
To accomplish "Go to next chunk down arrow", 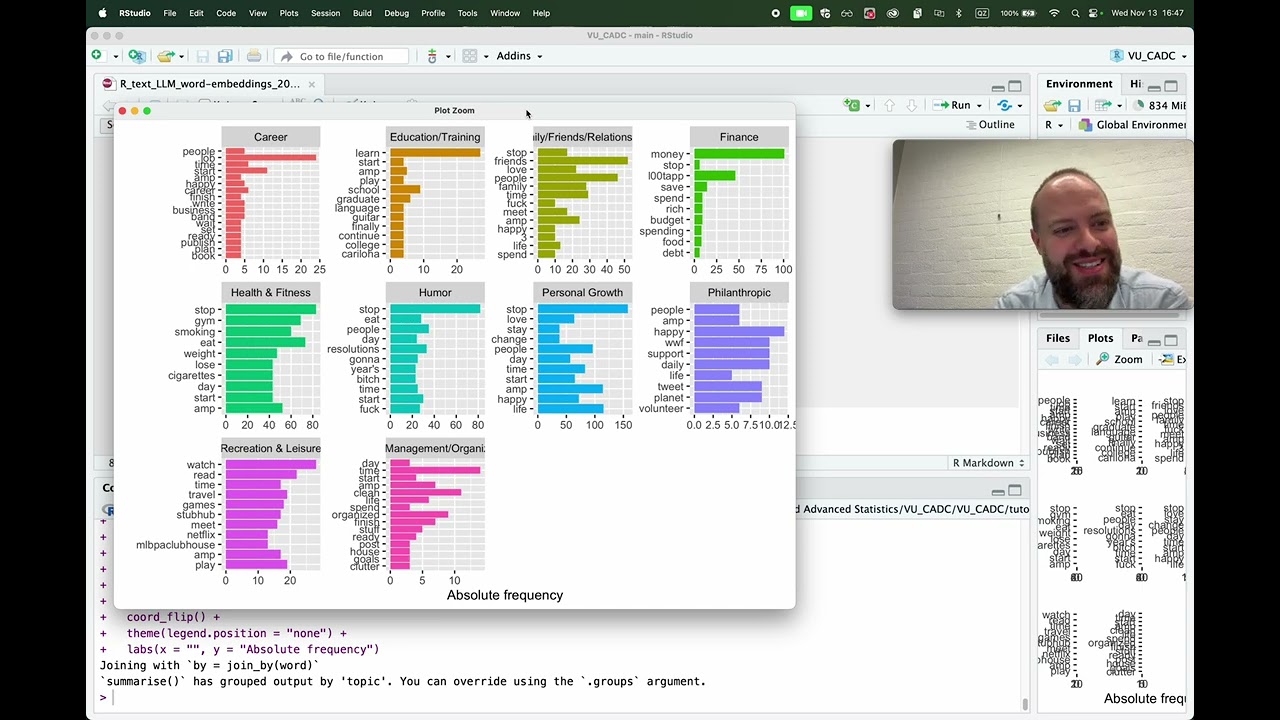I will click(x=911, y=105).
